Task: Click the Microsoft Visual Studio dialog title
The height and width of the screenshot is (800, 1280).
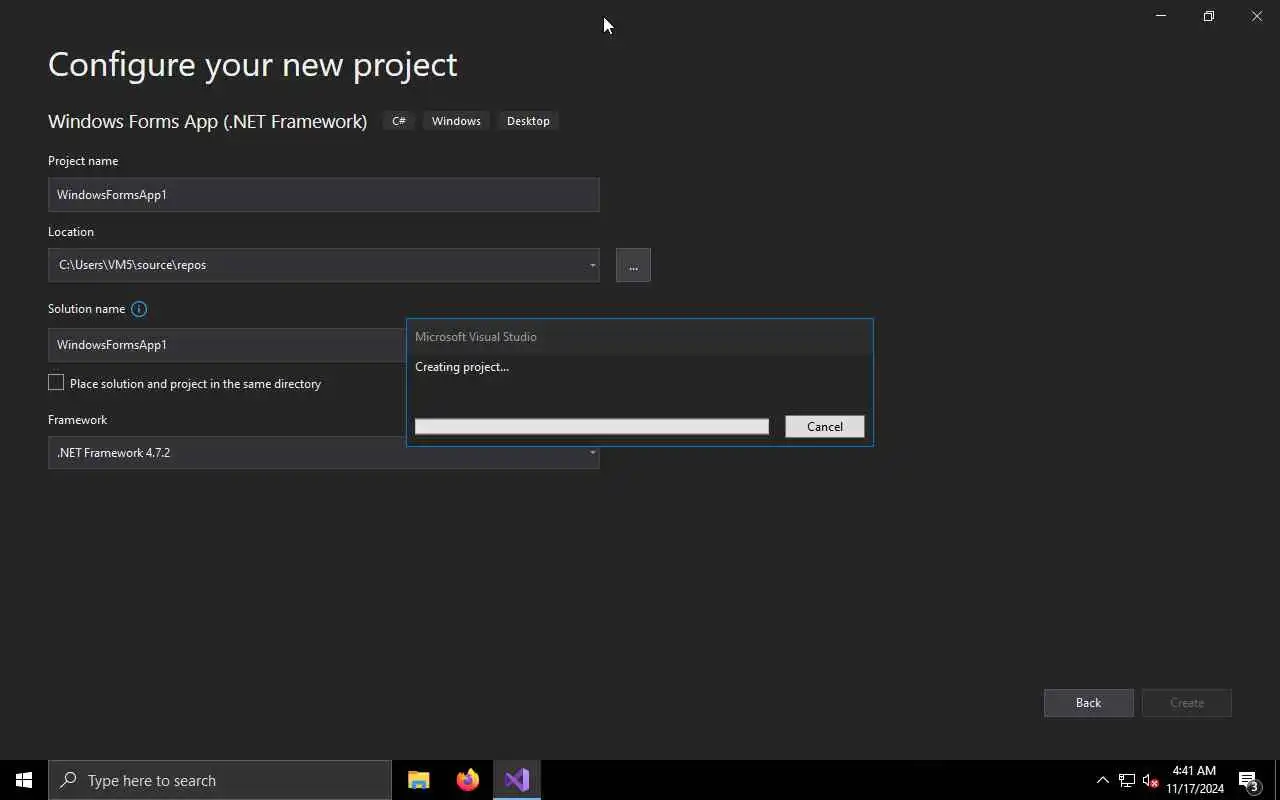Action: point(476,337)
